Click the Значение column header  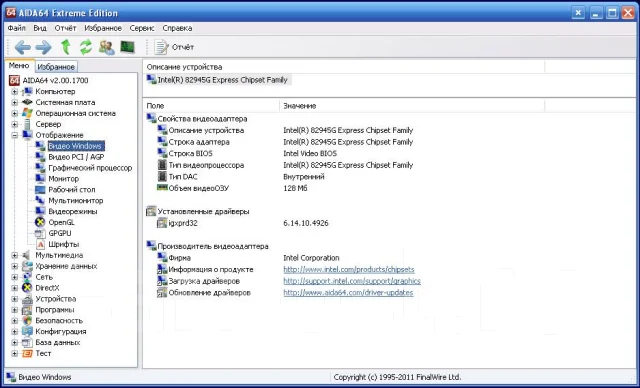(x=411, y=106)
